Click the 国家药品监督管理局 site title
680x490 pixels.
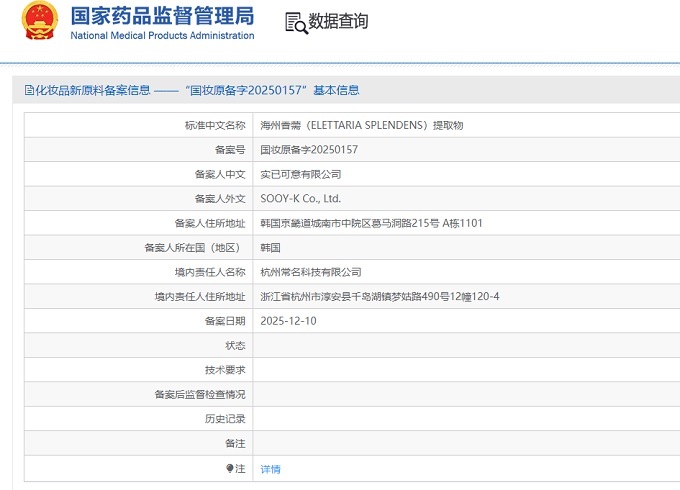(x=162, y=16)
